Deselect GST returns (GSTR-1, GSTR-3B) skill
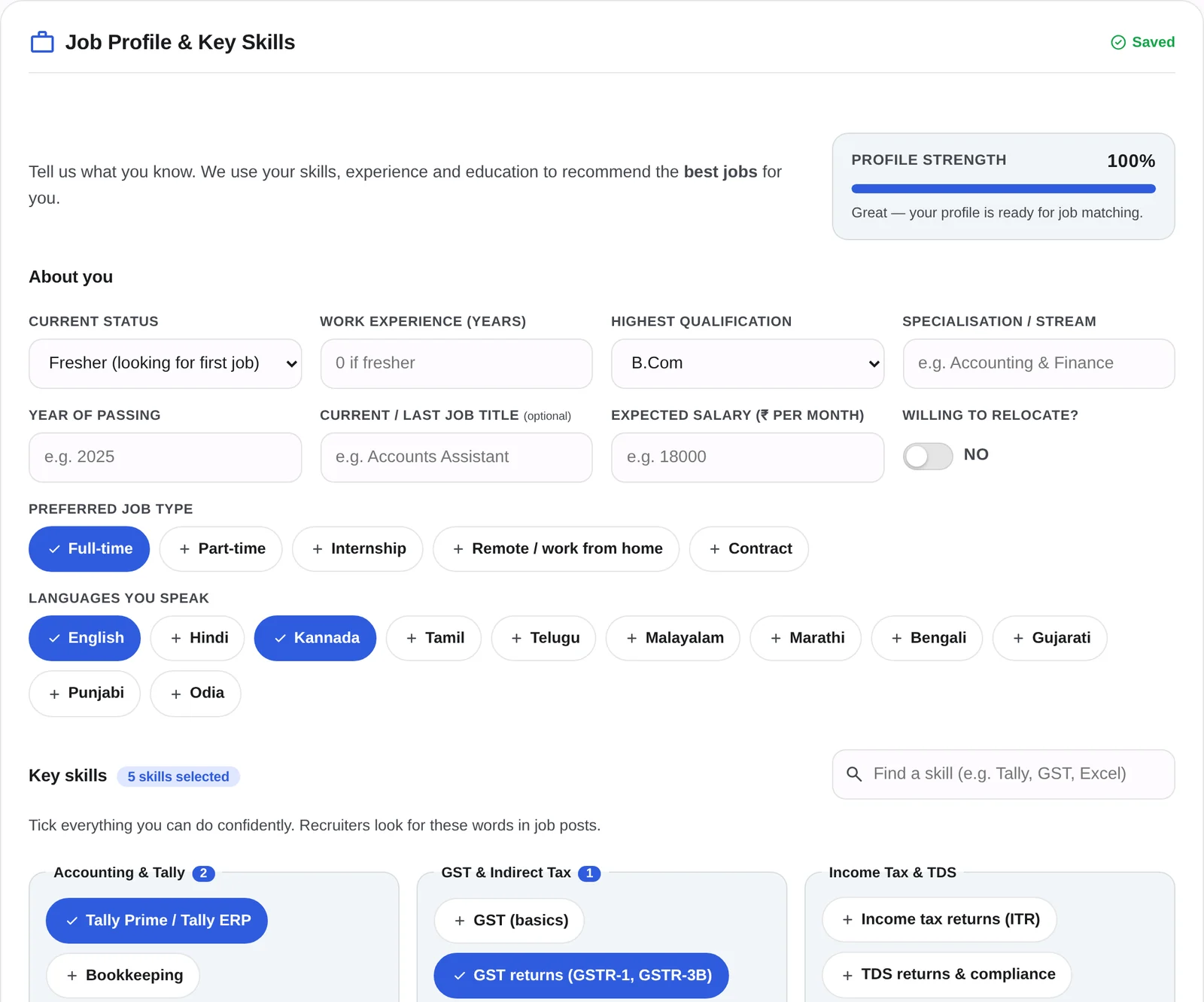This screenshot has height=1002, width=1204. click(x=581, y=976)
